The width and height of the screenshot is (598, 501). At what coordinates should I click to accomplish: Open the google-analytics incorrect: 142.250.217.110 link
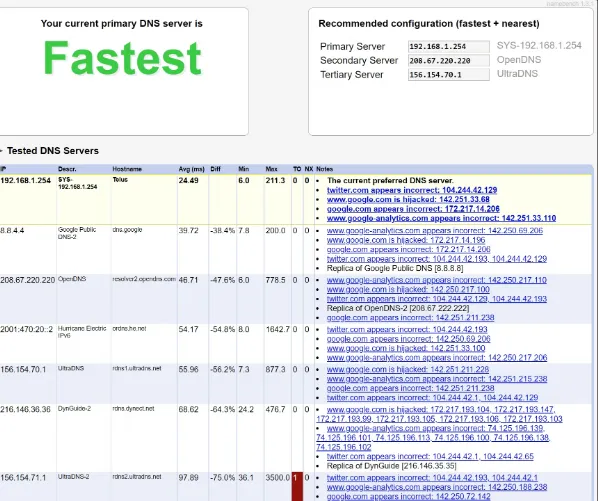coord(437,280)
